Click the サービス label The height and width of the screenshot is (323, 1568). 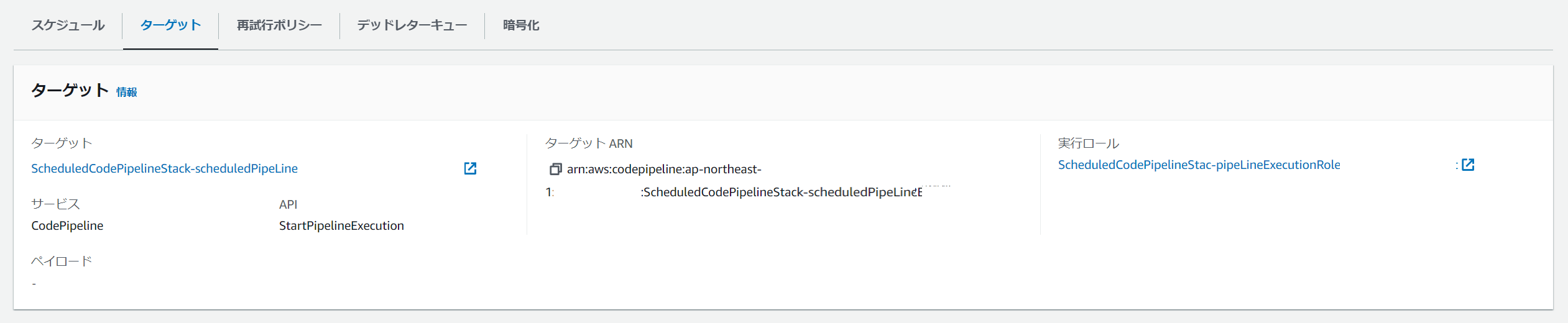click(55, 204)
